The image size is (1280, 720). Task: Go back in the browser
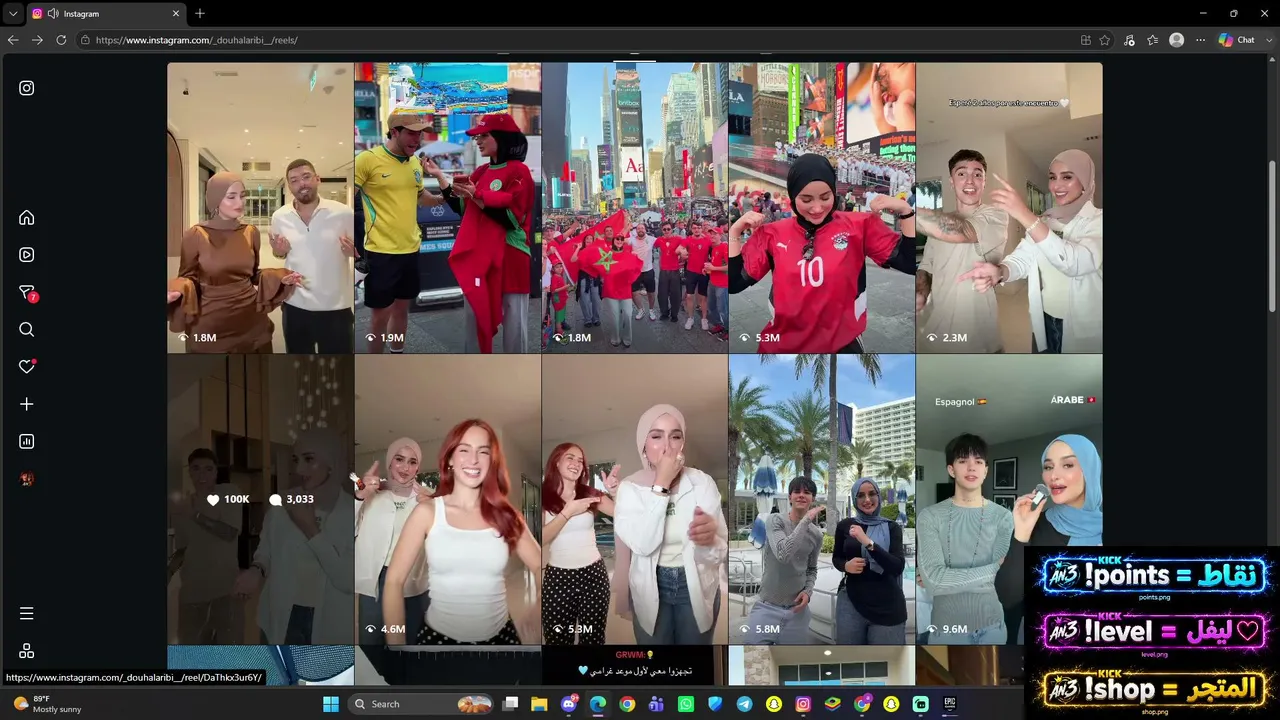(13, 40)
